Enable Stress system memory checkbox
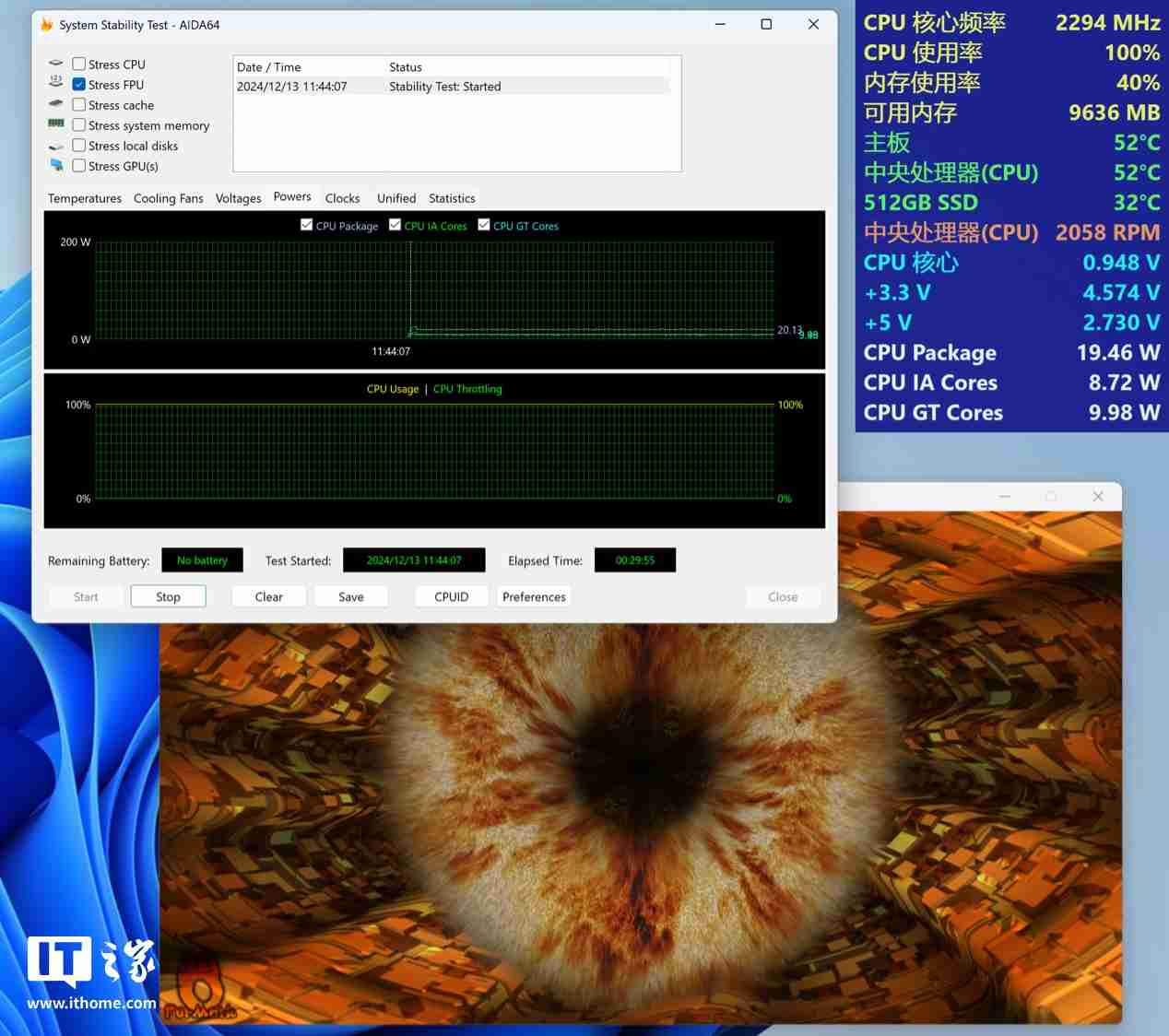Viewport: 1169px width, 1036px height. pyautogui.click(x=79, y=125)
